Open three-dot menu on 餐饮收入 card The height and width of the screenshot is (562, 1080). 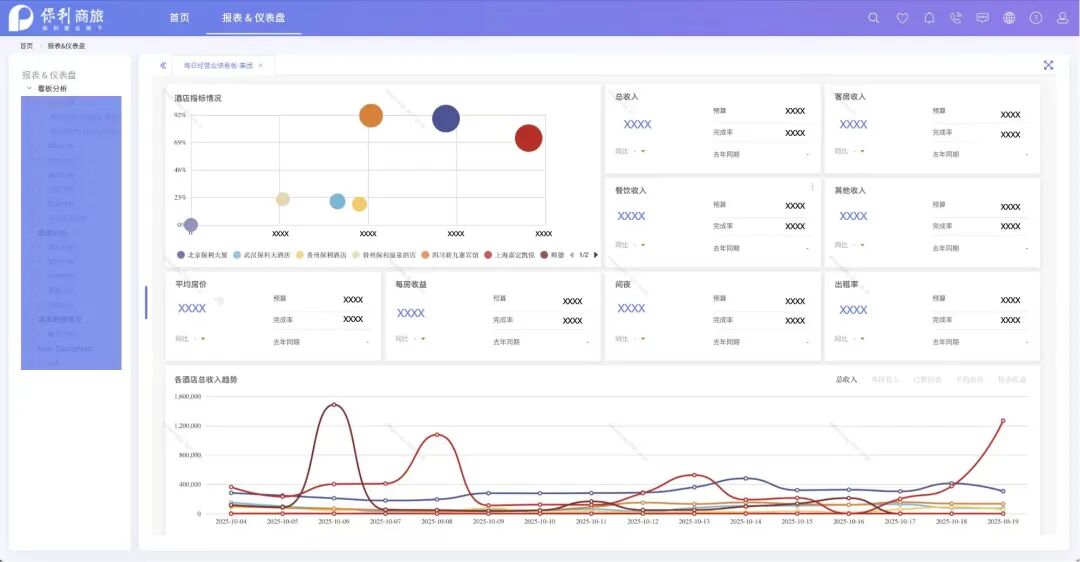(812, 187)
